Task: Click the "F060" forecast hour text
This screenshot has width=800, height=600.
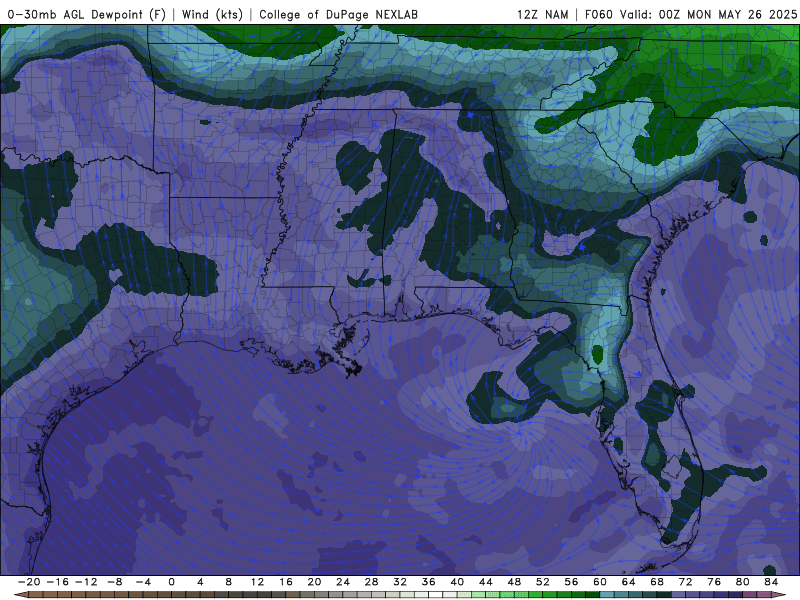Action: click(x=598, y=14)
